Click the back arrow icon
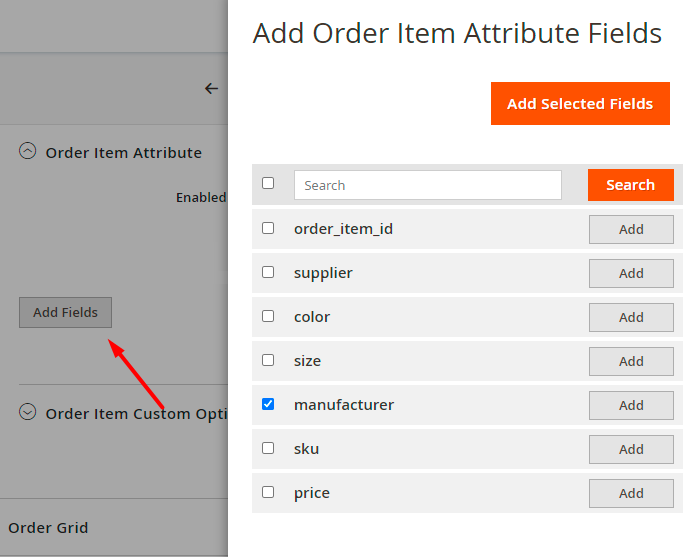The width and height of the screenshot is (685, 557). [211, 88]
